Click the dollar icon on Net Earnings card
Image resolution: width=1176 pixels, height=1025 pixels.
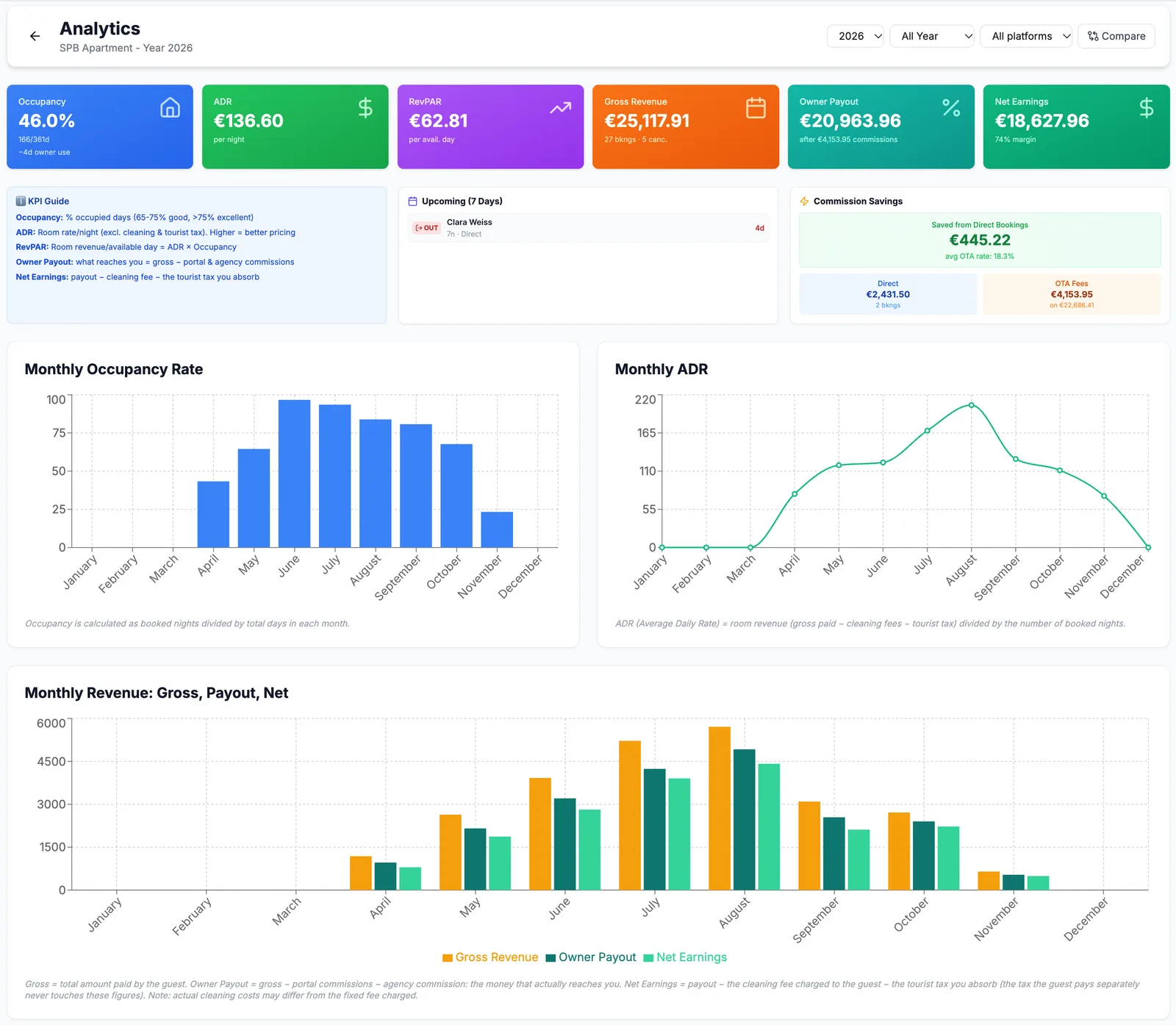point(1146,108)
